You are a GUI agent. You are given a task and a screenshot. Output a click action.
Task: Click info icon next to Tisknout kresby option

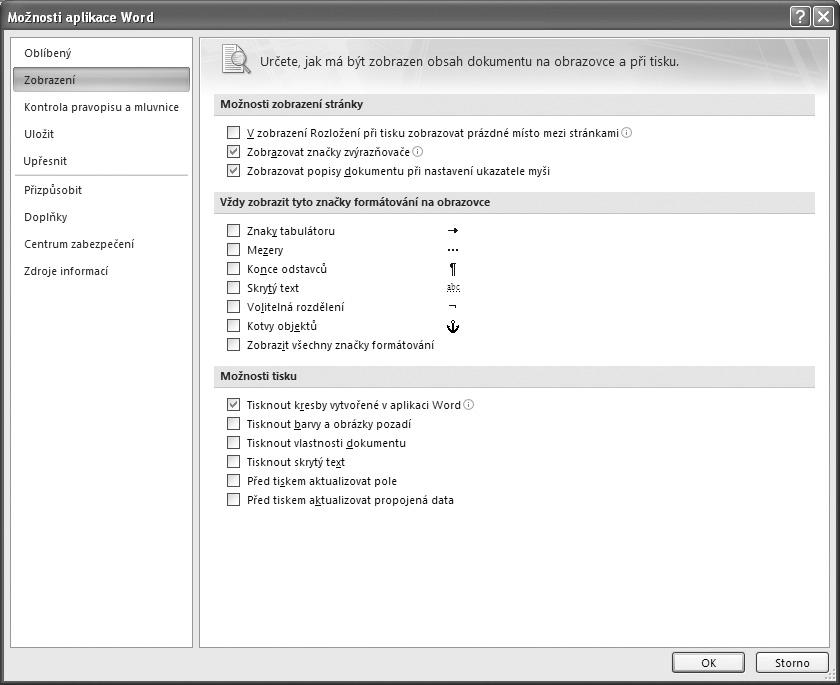[469, 405]
